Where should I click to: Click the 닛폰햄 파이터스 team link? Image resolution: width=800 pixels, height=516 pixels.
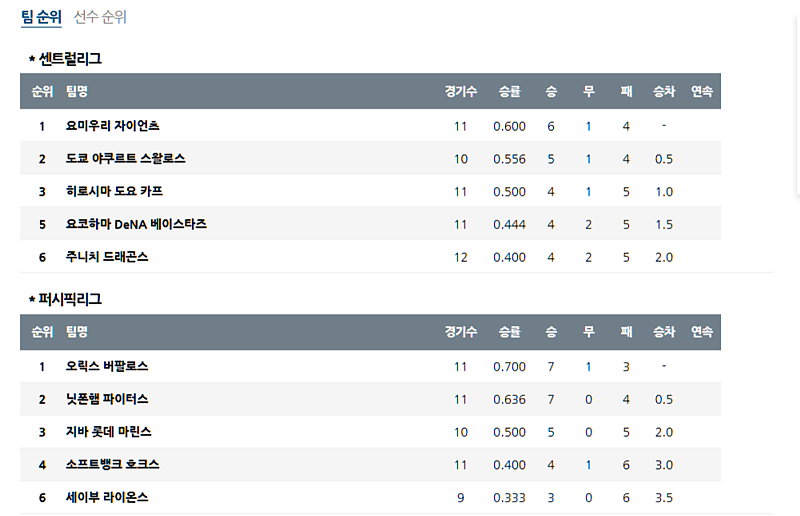(107, 399)
